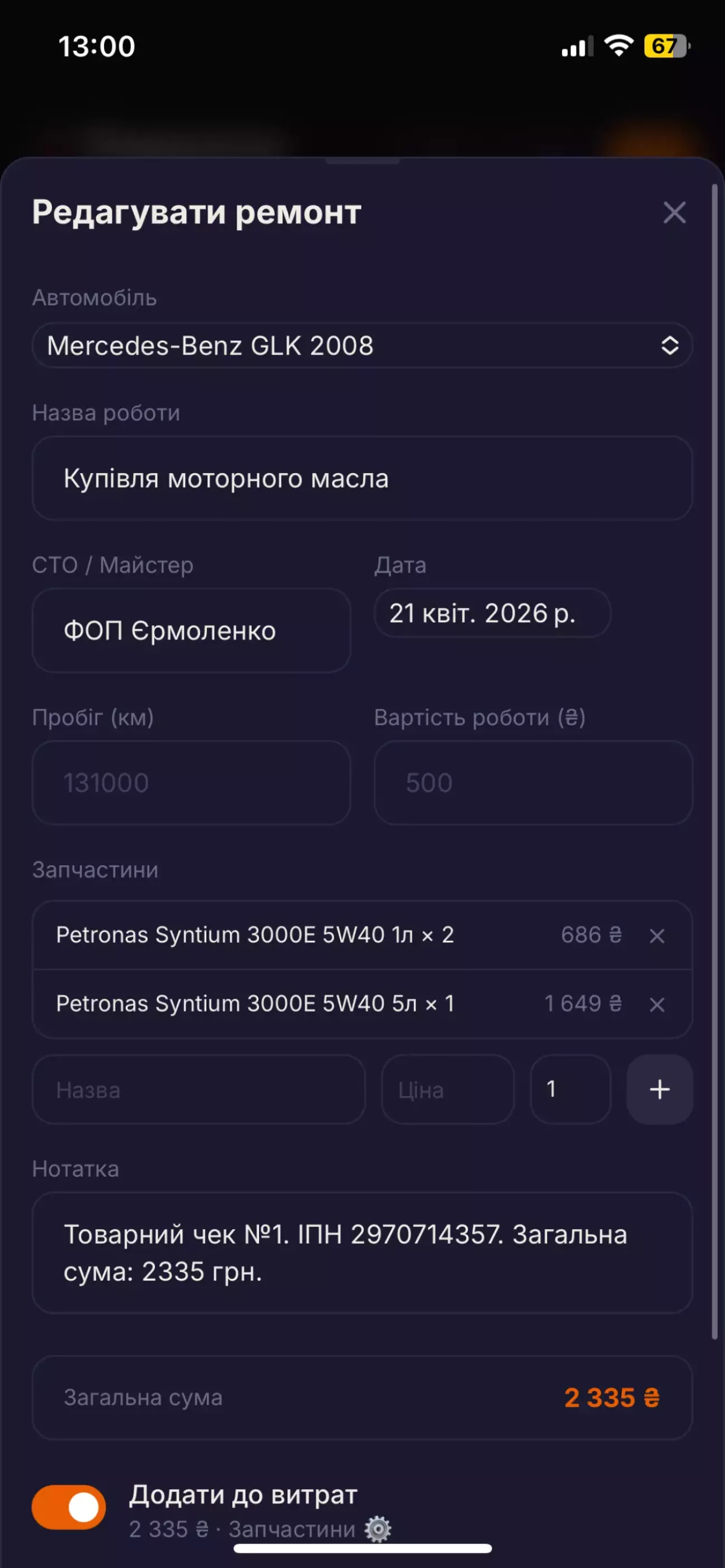The image size is (725, 1568).
Task: Close the Редагувати ремонт dialog
Action: pos(674,212)
